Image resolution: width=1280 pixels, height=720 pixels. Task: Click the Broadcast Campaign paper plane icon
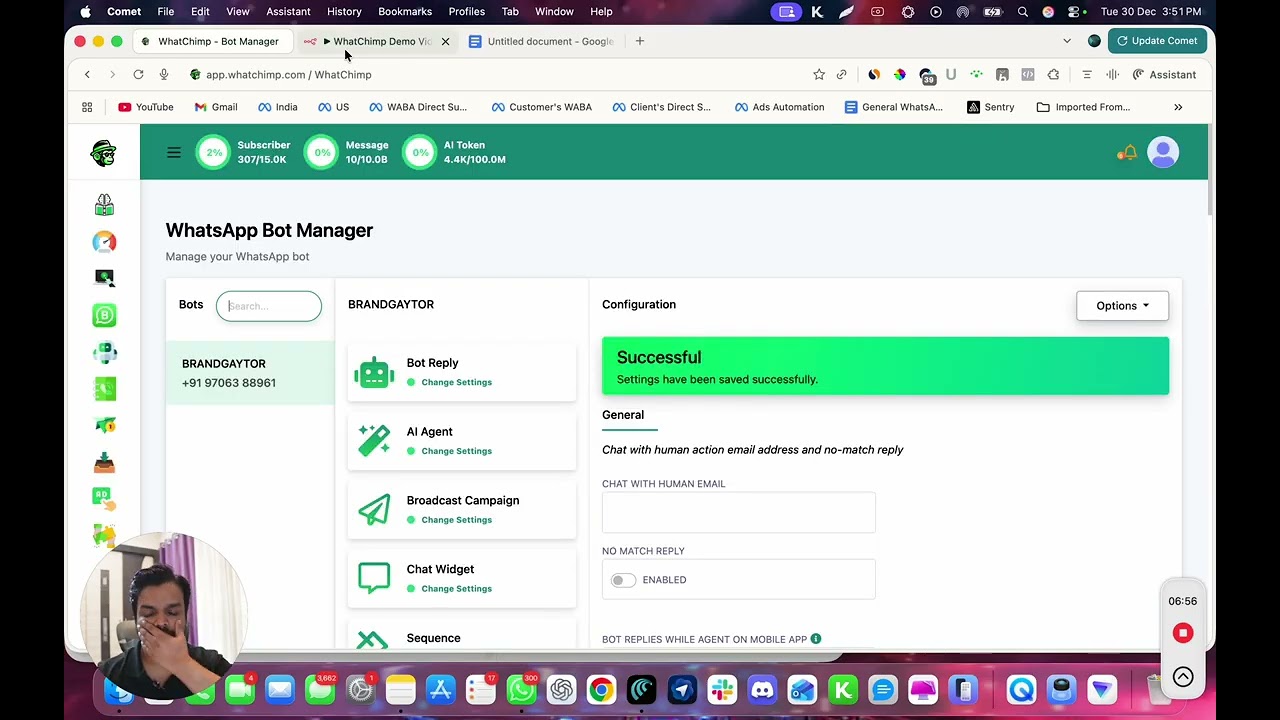[374, 510]
